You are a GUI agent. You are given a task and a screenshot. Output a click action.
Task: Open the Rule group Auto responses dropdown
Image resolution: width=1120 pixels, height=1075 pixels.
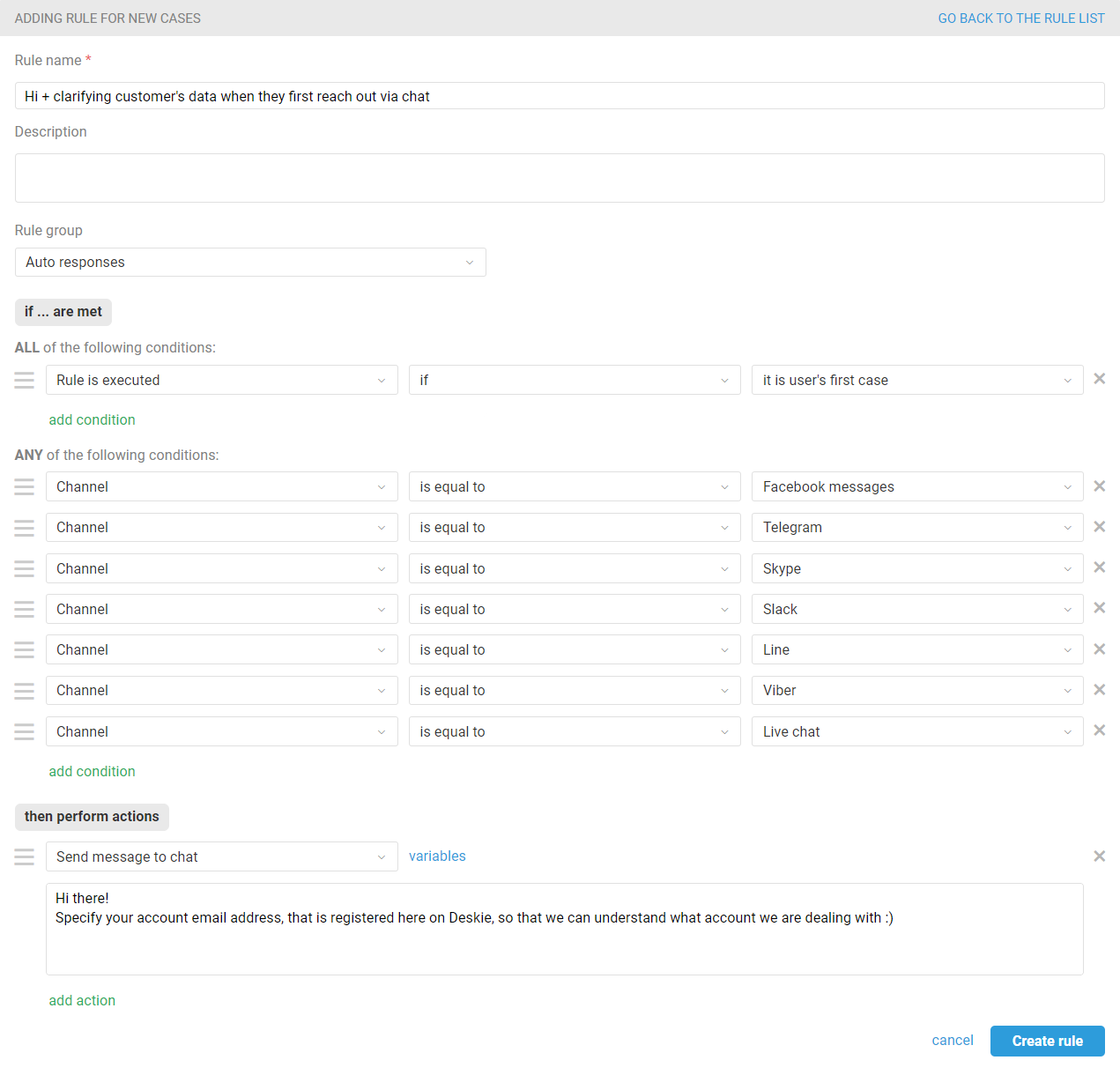250,263
